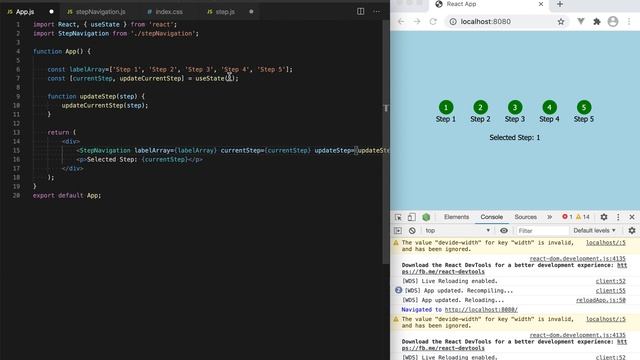Viewport: 640px width, 360px height.
Task: Click the unsaved dot on App.js tab
Action: pyautogui.click(x=51, y=12)
